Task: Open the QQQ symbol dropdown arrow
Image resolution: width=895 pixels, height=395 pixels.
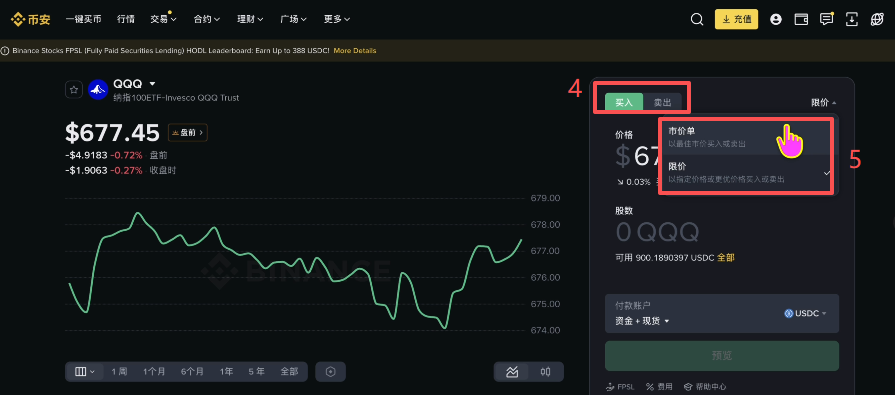Action: pyautogui.click(x=152, y=84)
